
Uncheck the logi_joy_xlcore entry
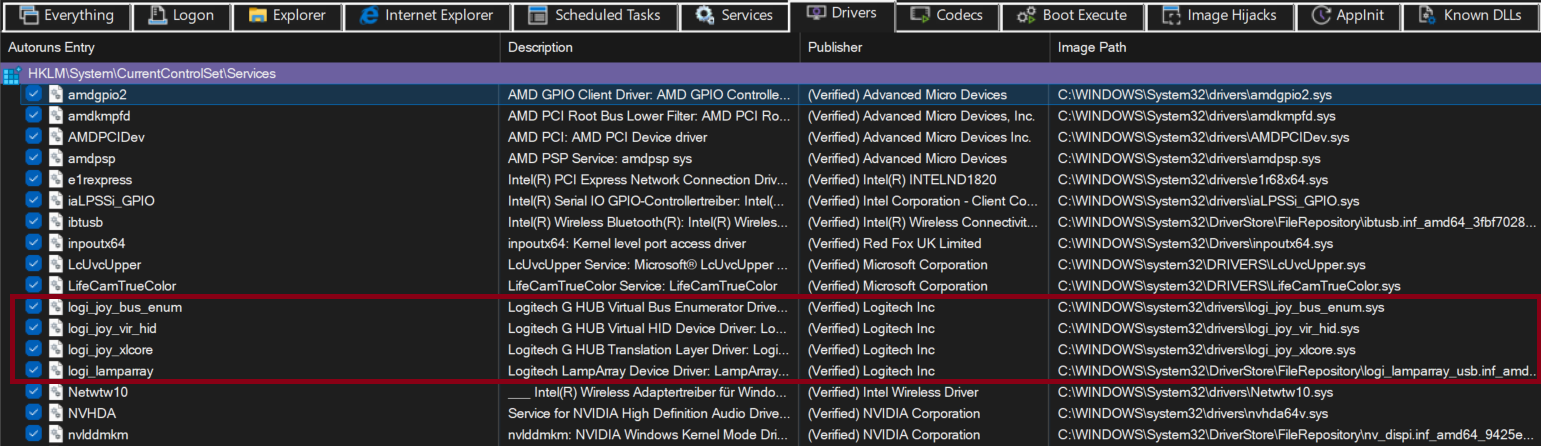34,350
